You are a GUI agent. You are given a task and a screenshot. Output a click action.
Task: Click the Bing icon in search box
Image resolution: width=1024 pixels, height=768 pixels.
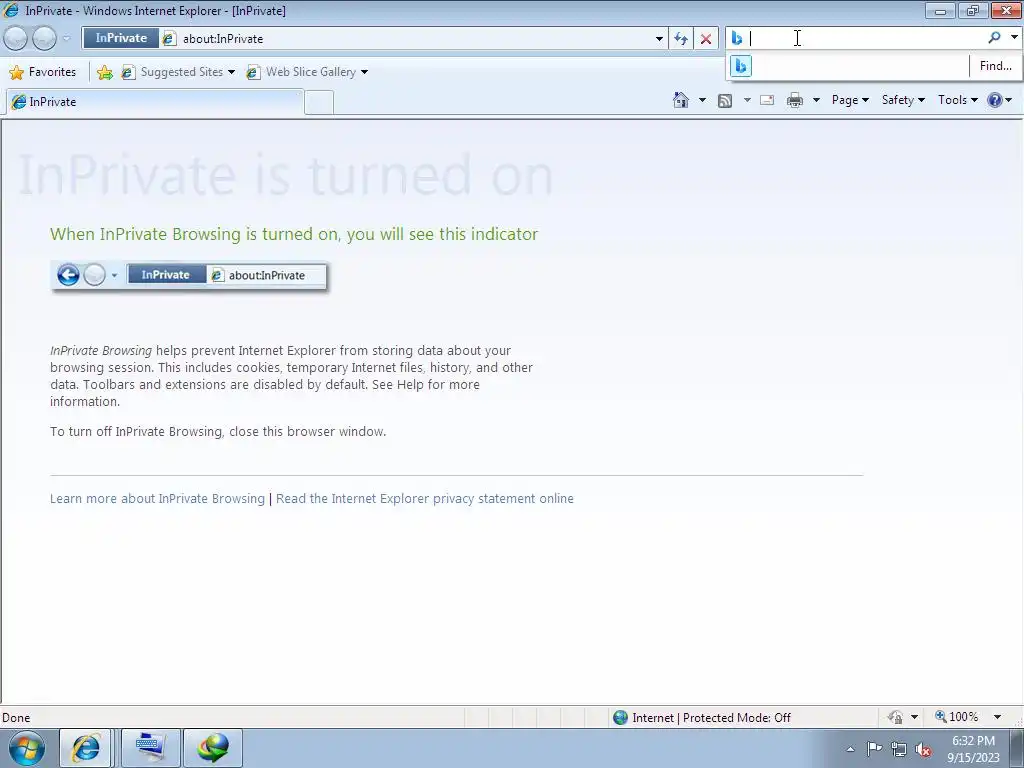[x=737, y=39]
